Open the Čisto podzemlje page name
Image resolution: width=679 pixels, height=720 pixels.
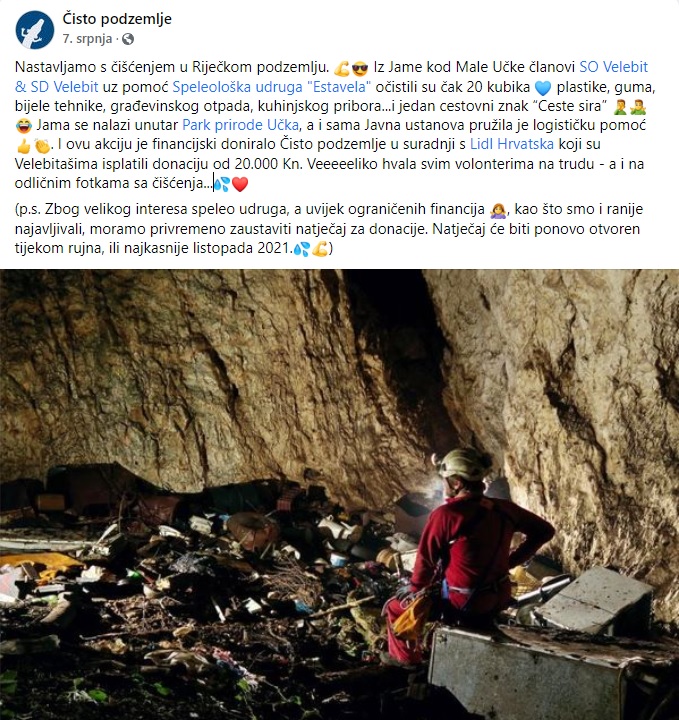(117, 19)
